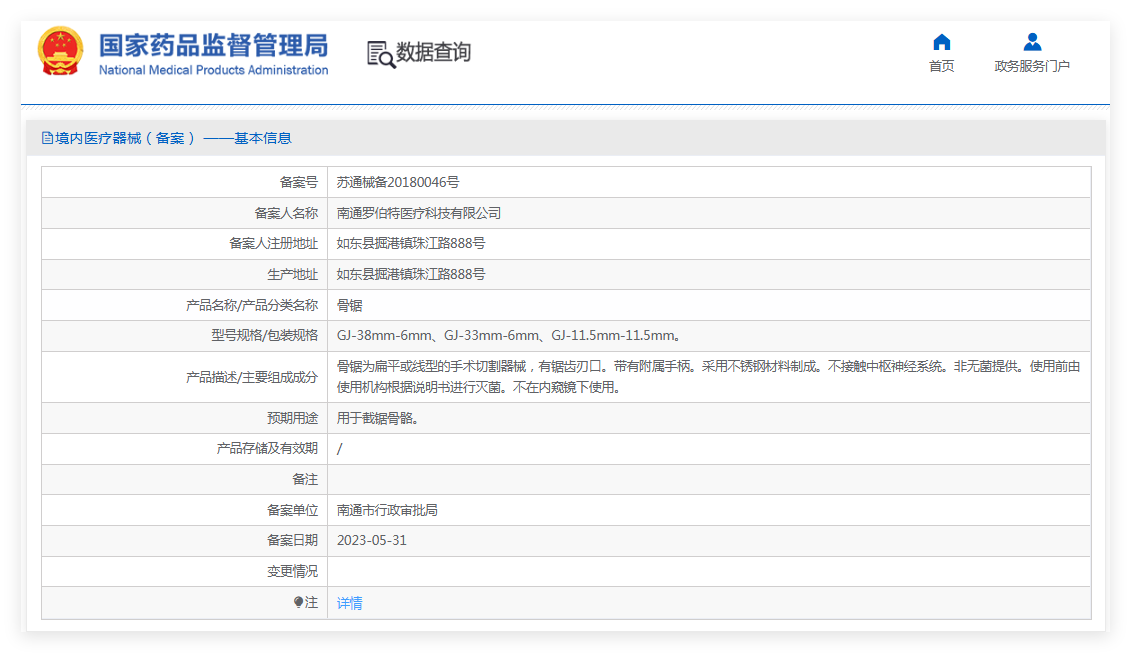Select 用于截锯骨骼。 intended use
The width and height of the screenshot is (1131, 653).
[377, 418]
